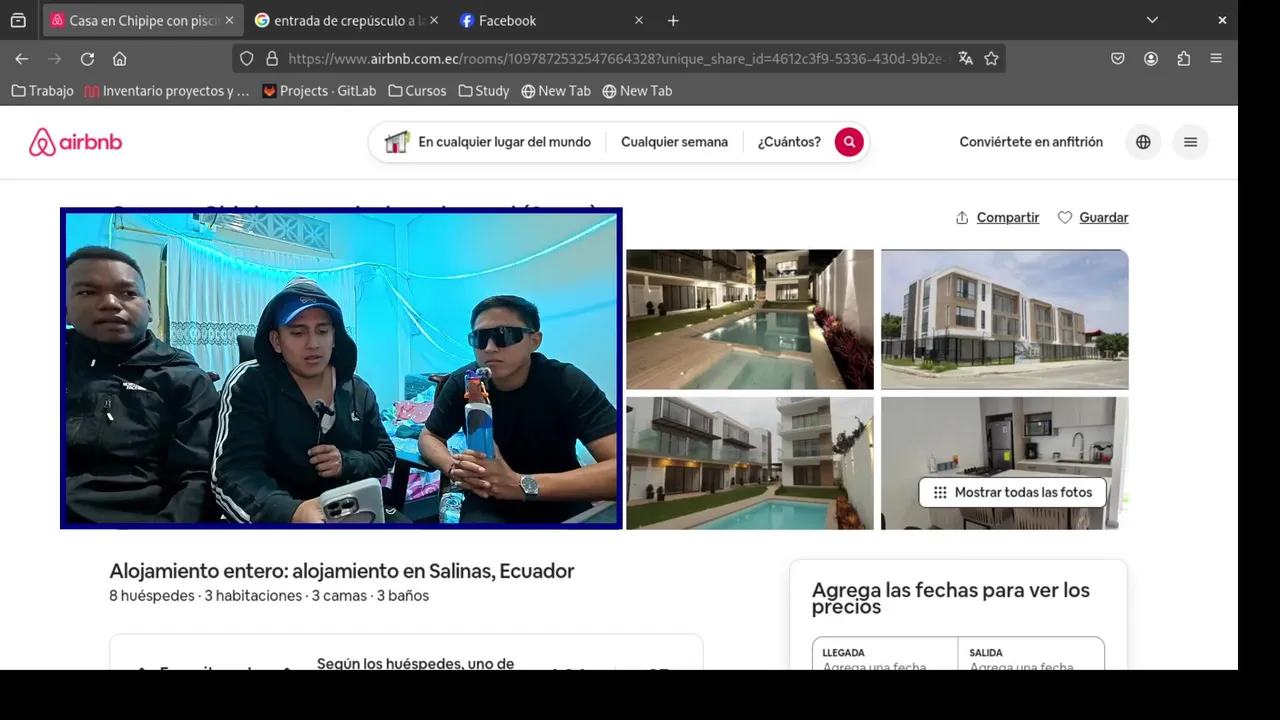Open the browser extensions menu
The height and width of the screenshot is (720, 1280).
pyautogui.click(x=1184, y=59)
